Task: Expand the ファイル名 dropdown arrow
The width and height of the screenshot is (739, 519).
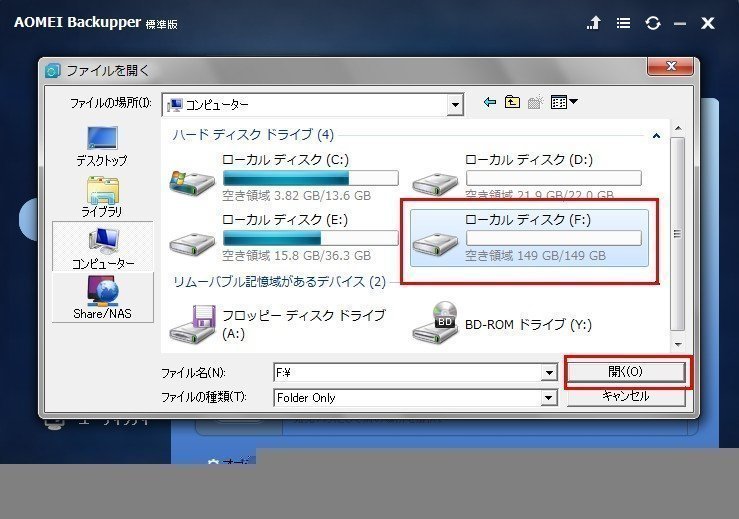Action: click(x=549, y=373)
